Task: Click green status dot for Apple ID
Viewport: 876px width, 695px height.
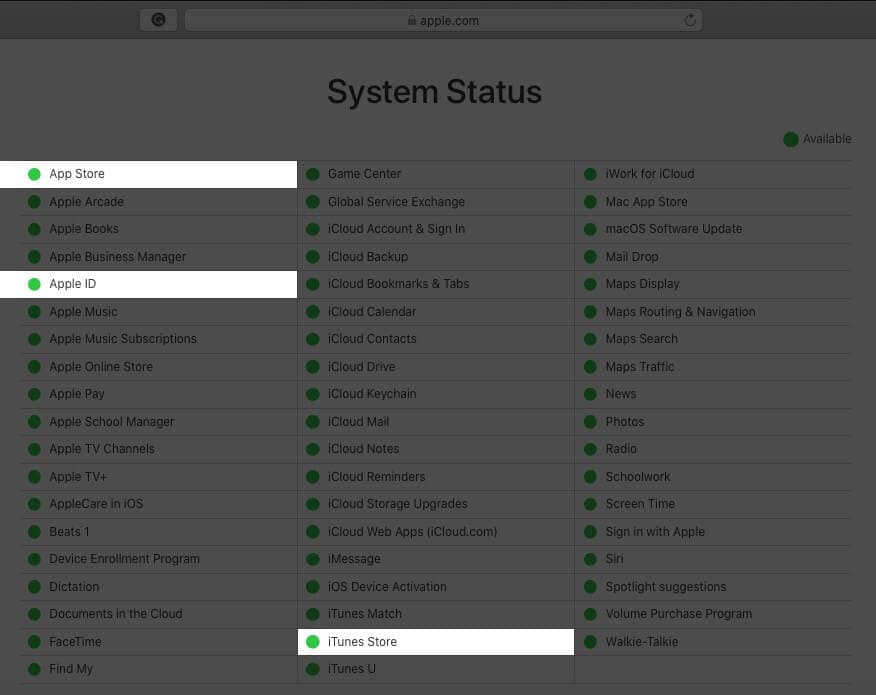Action: [x=34, y=284]
